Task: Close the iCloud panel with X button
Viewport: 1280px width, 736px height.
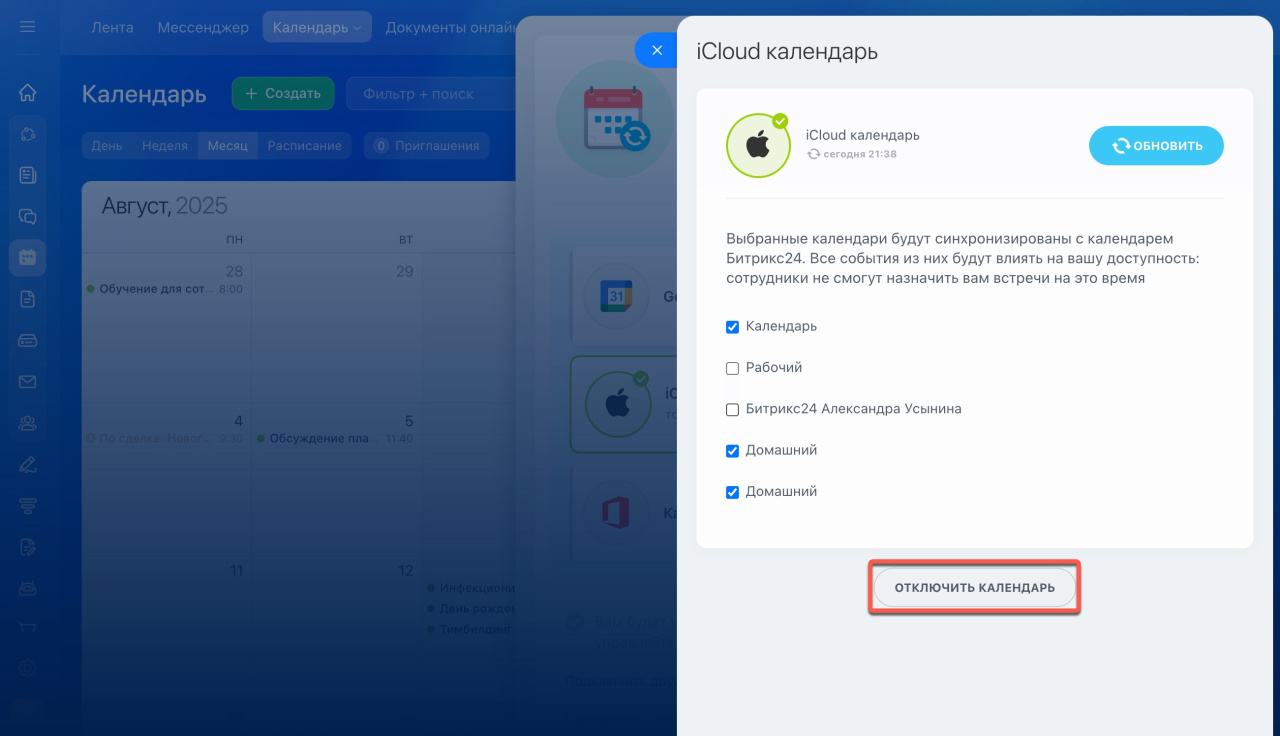Action: pyautogui.click(x=656, y=50)
